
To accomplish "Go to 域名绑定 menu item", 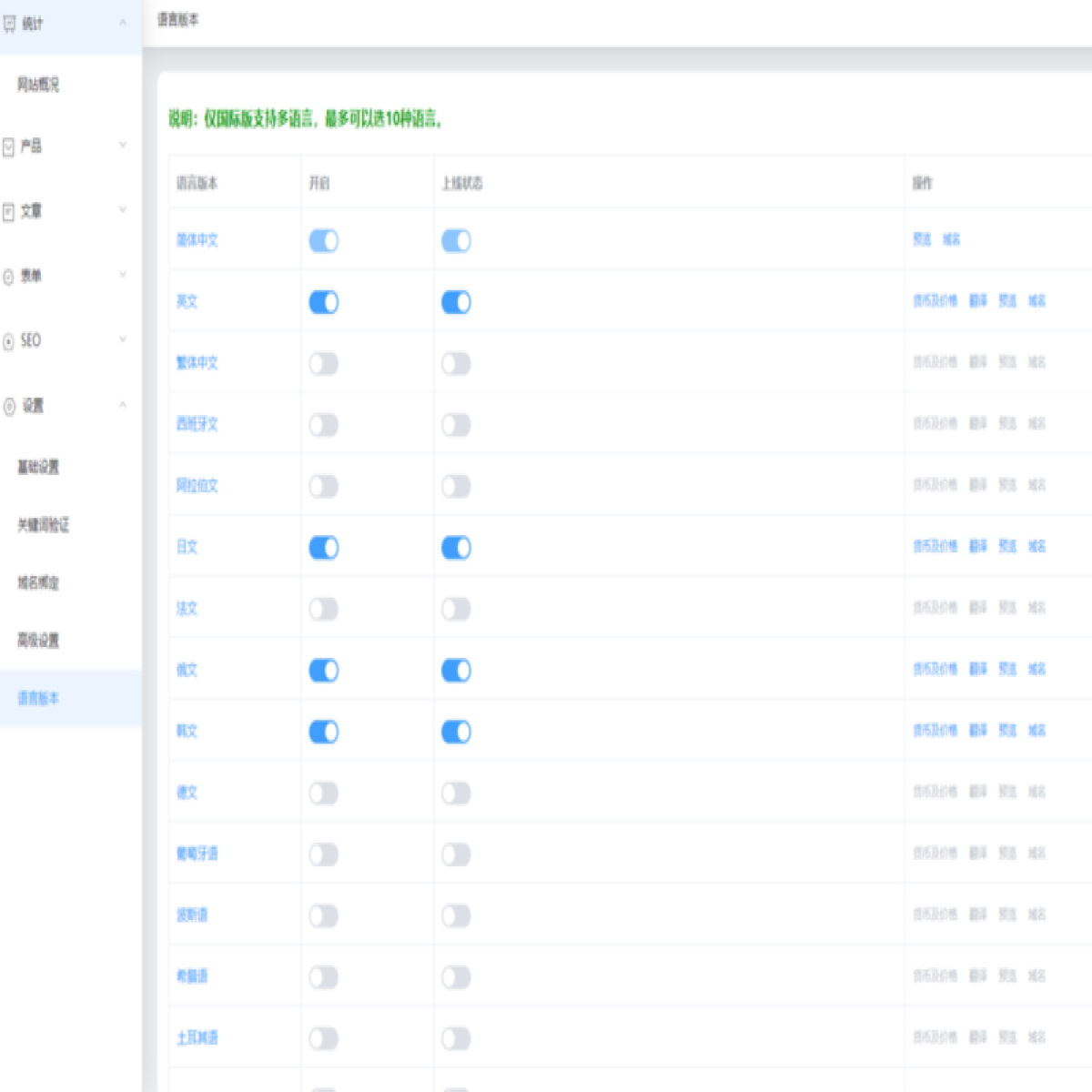I will pos(38,582).
